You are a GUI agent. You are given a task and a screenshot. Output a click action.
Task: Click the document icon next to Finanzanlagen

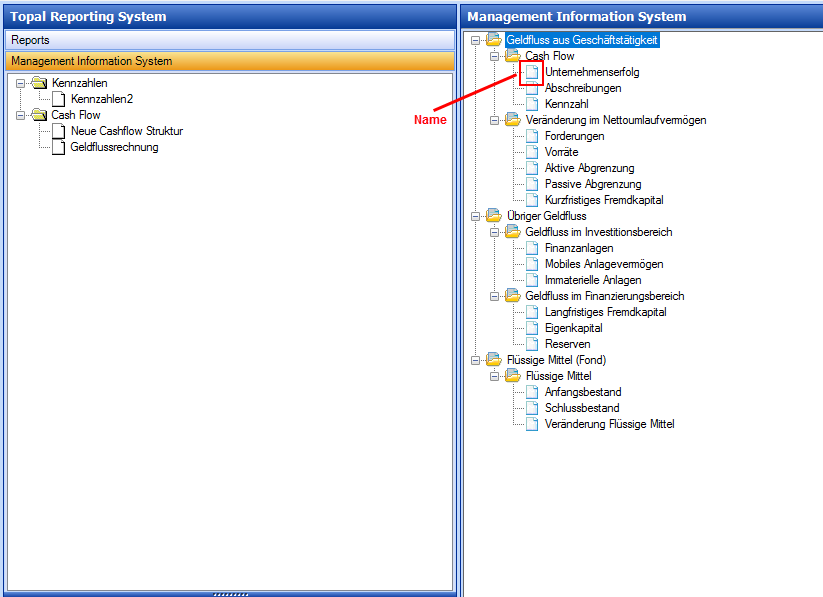[x=532, y=248]
